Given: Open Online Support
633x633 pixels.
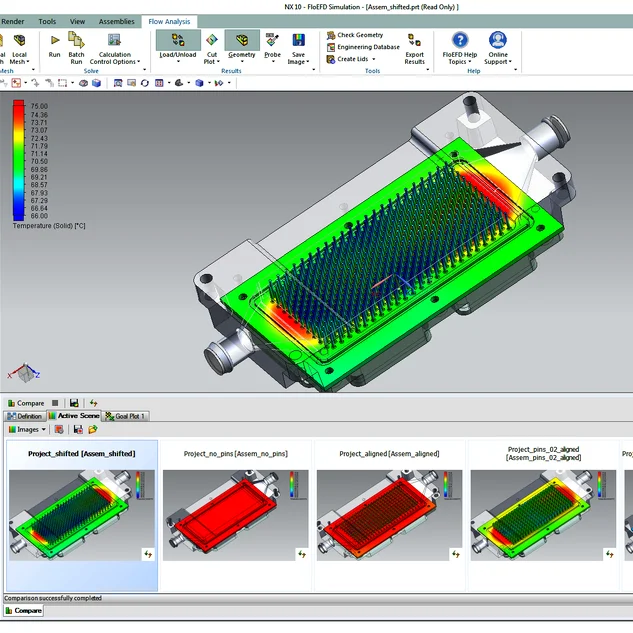Looking at the screenshot, I should coord(498,48).
